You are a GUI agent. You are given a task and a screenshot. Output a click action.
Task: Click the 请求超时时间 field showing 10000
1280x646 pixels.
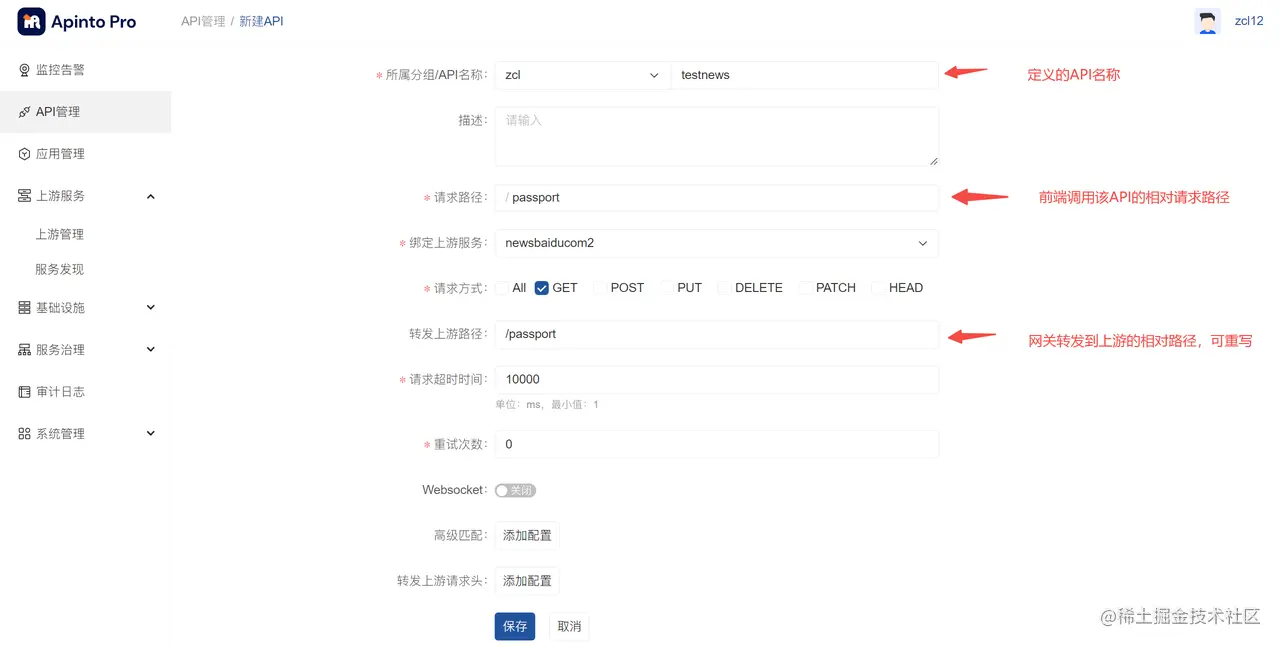click(717, 380)
